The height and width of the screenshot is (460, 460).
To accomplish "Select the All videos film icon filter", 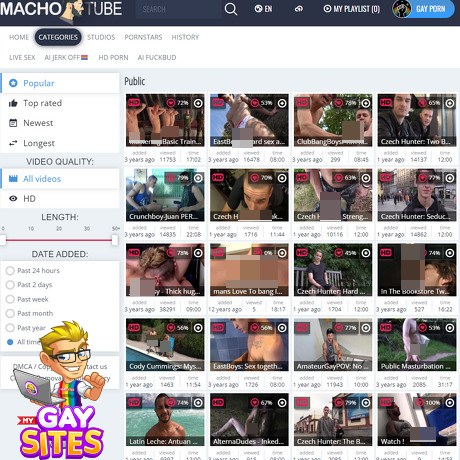I will click(60, 179).
